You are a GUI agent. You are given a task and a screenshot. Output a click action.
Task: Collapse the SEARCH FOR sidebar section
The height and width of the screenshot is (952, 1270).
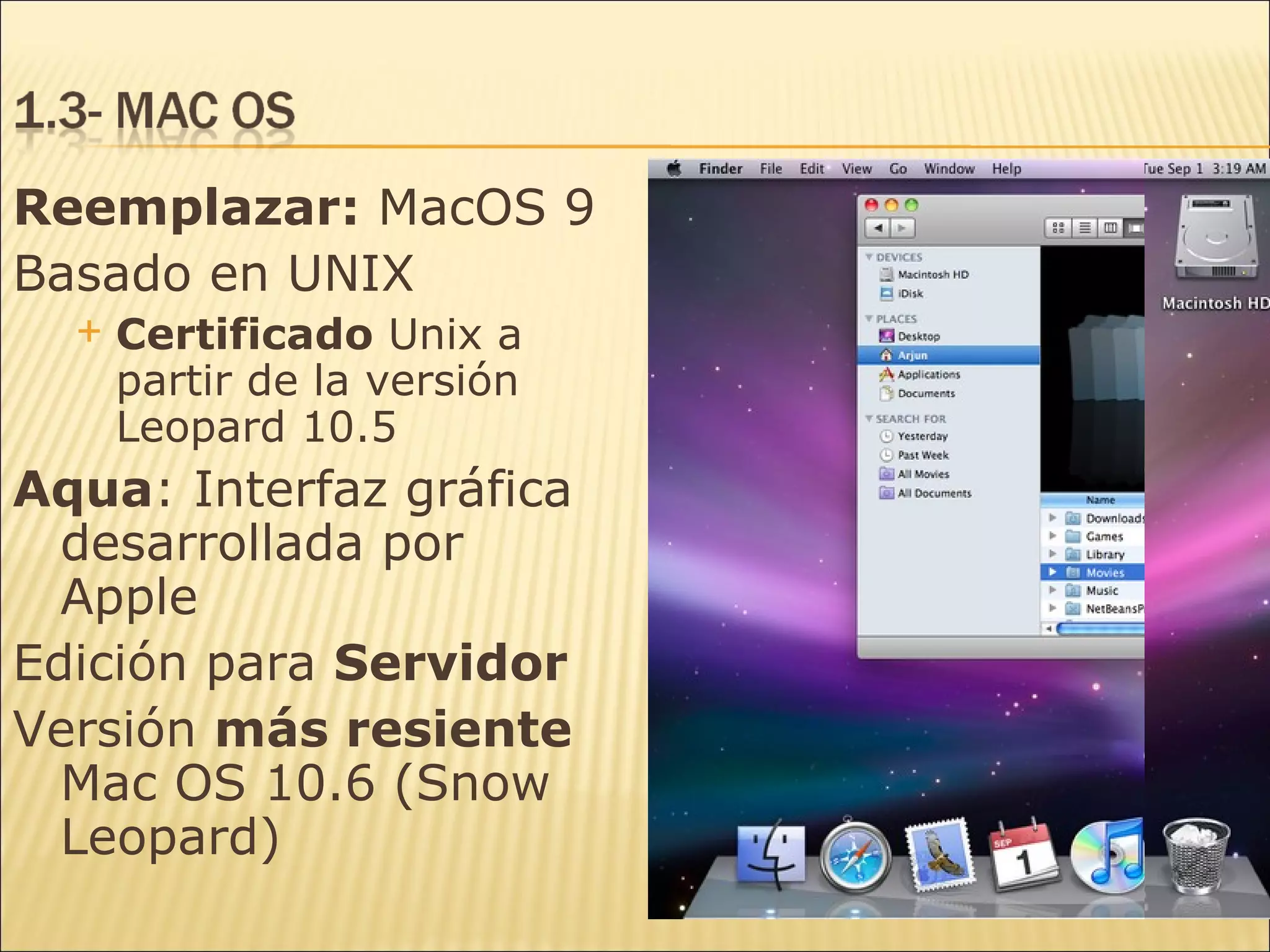(x=869, y=419)
